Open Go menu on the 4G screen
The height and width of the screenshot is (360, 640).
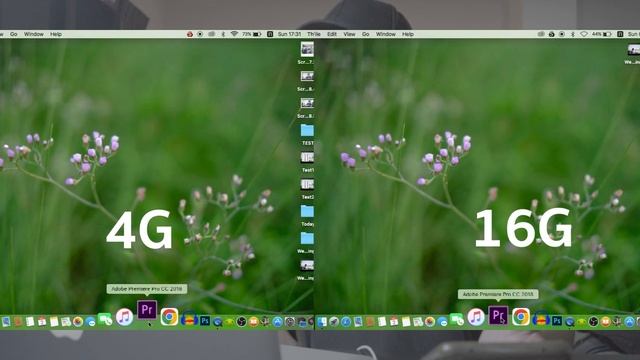point(13,34)
